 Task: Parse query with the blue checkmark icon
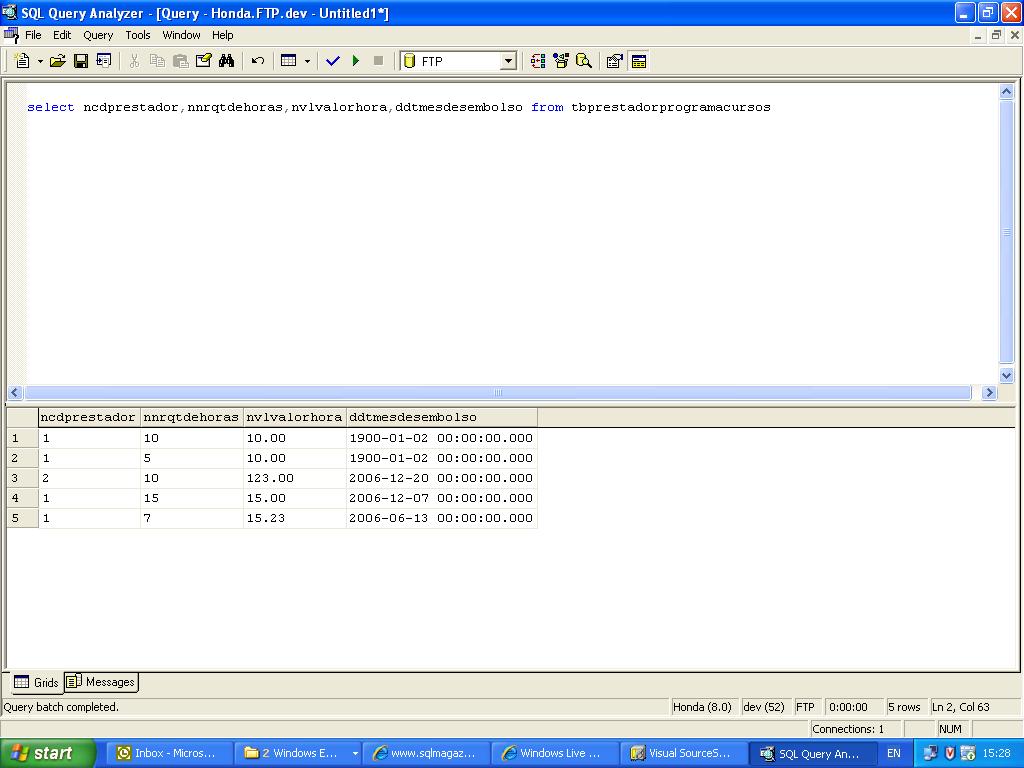click(x=333, y=61)
